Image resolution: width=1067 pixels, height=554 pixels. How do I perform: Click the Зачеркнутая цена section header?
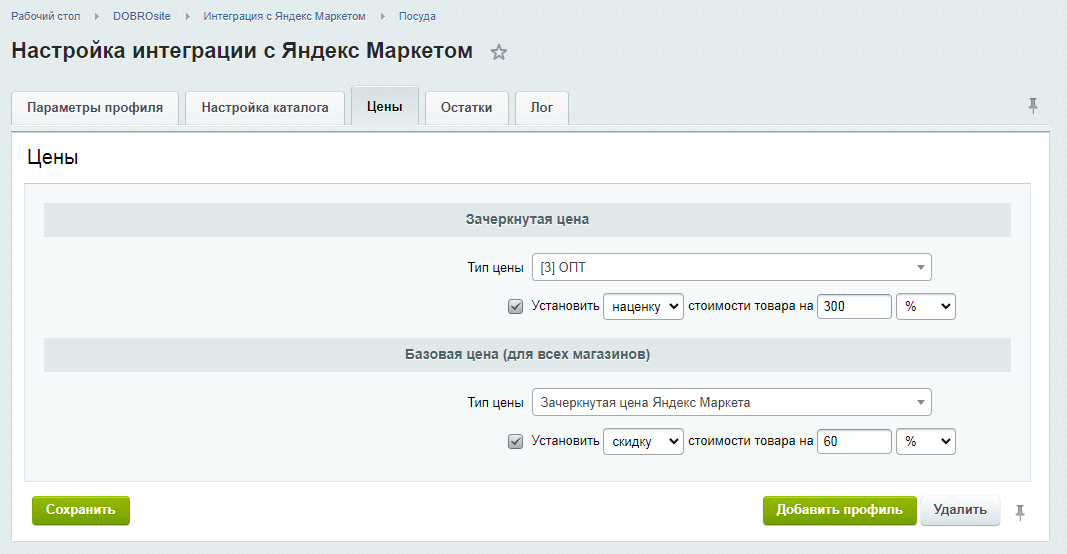tap(527, 220)
